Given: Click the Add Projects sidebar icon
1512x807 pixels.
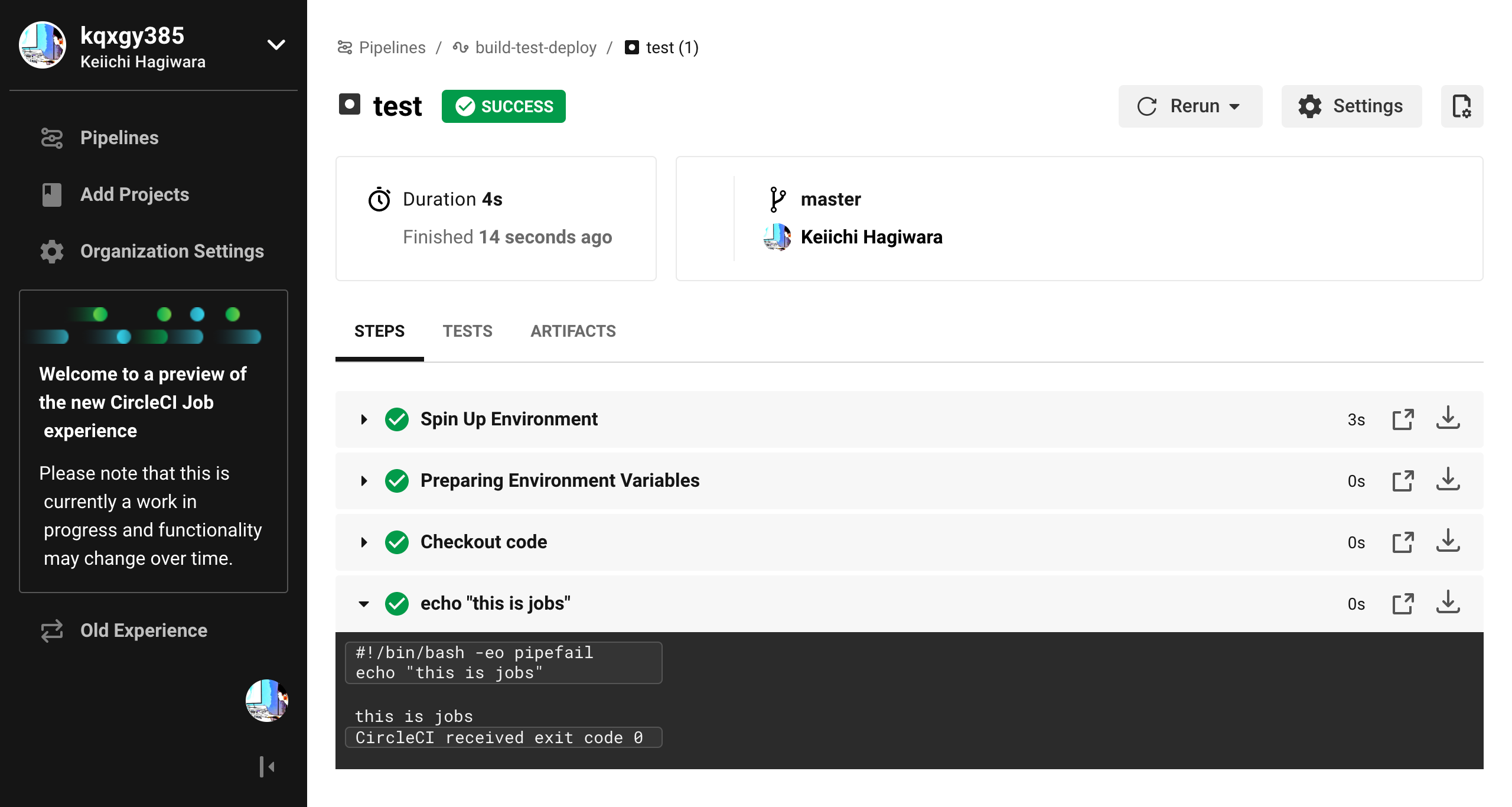Looking at the screenshot, I should [x=52, y=194].
